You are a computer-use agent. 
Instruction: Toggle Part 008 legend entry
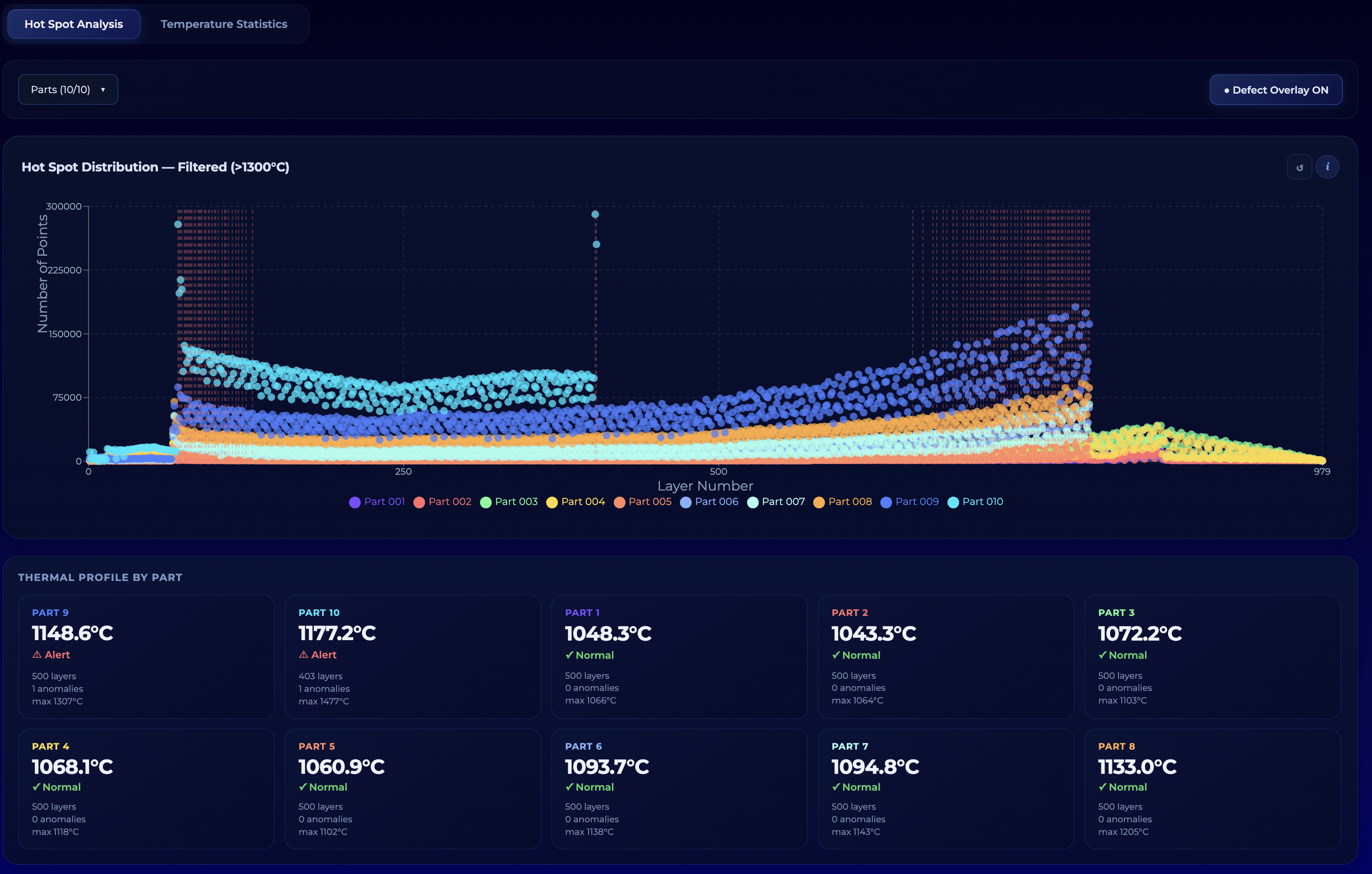pyautogui.click(x=843, y=502)
